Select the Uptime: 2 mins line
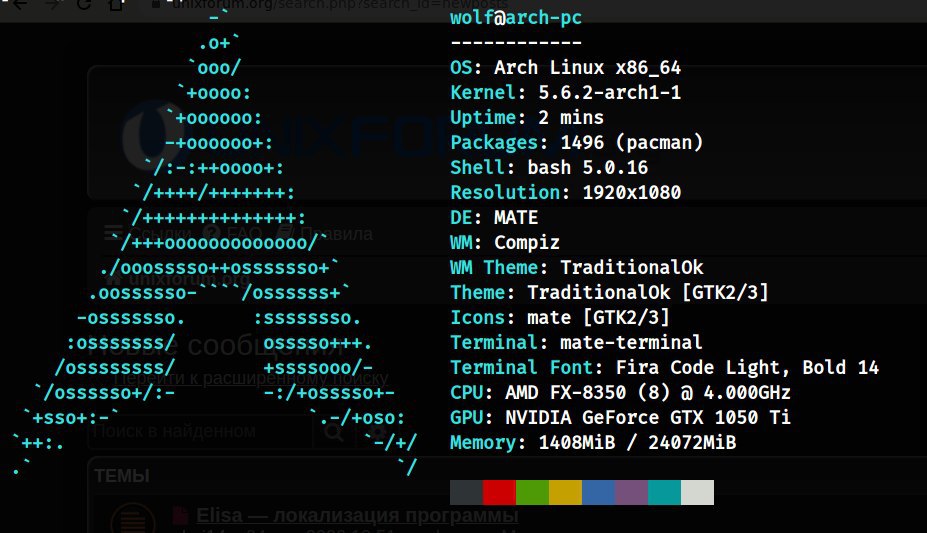 pyautogui.click(x=527, y=117)
